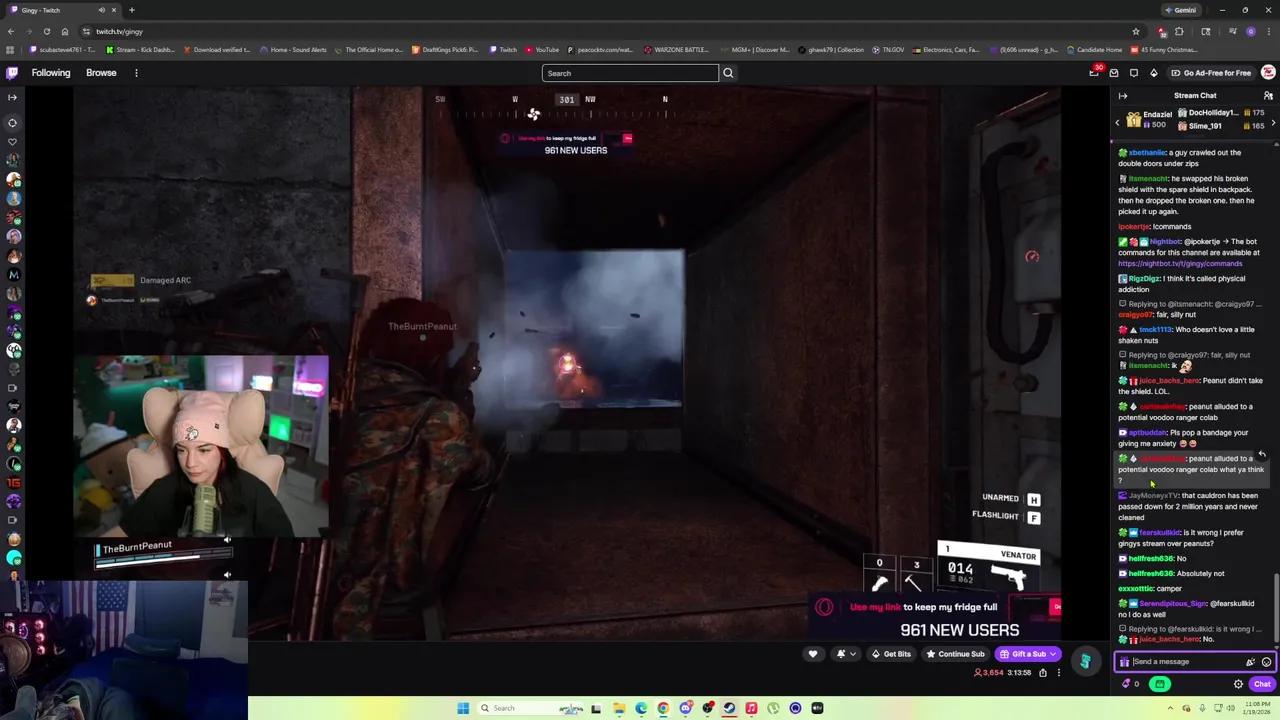Open the Windows Start menu
Viewport: 1280px width, 720px height.
click(x=463, y=708)
